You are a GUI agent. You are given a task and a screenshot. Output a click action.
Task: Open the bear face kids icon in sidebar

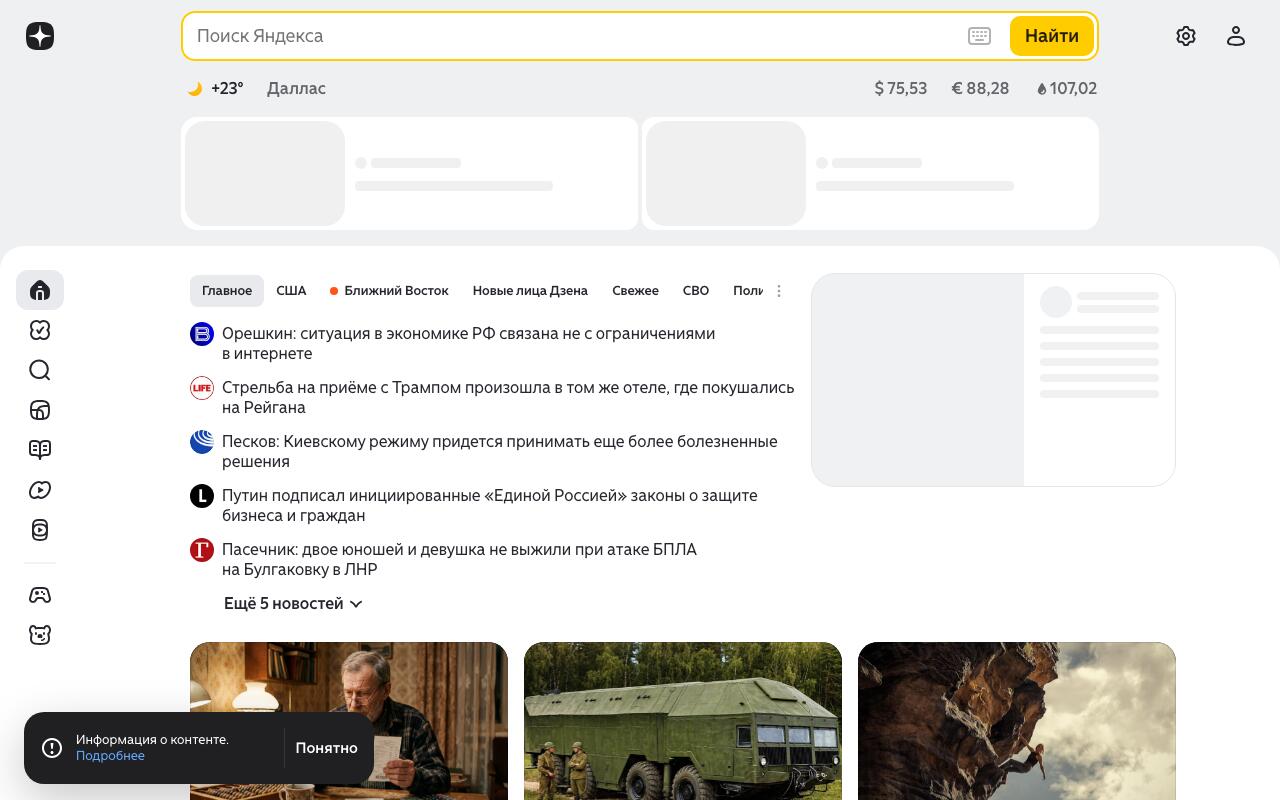pyautogui.click(x=40, y=635)
